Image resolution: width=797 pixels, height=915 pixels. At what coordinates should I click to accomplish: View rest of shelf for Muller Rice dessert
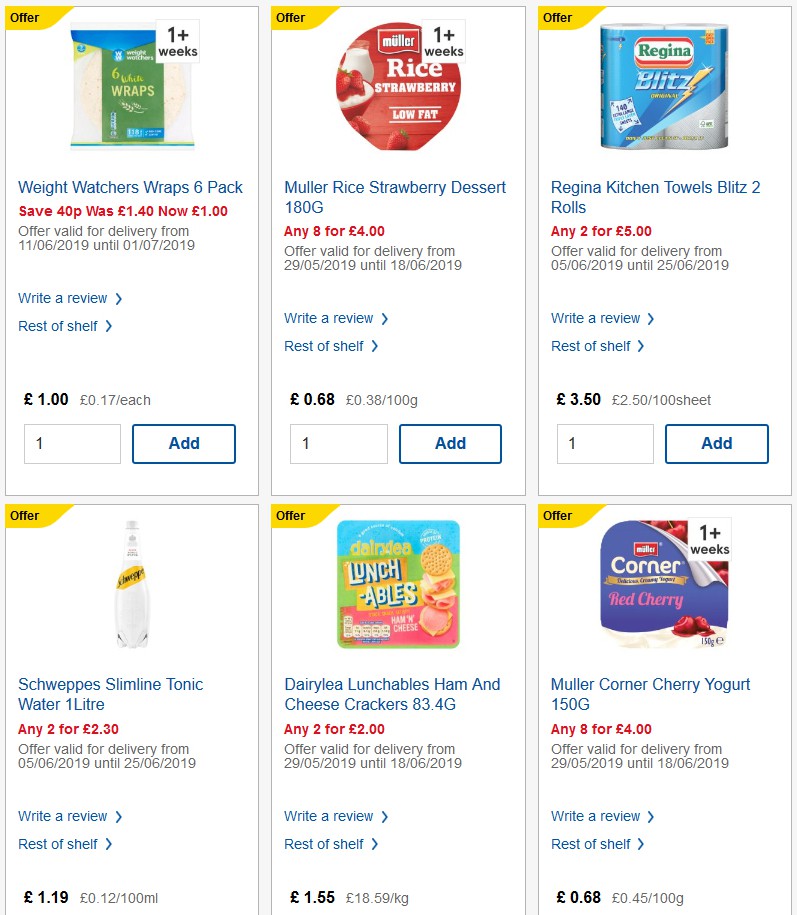tap(326, 346)
